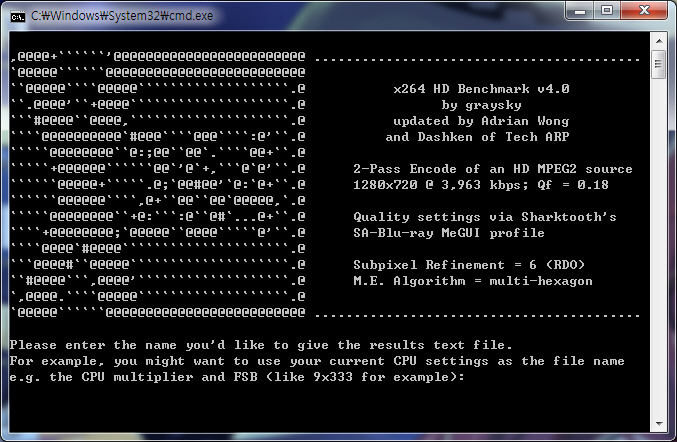Click the empty scrollbar track below thumb
The image size is (677, 442).
point(659,246)
